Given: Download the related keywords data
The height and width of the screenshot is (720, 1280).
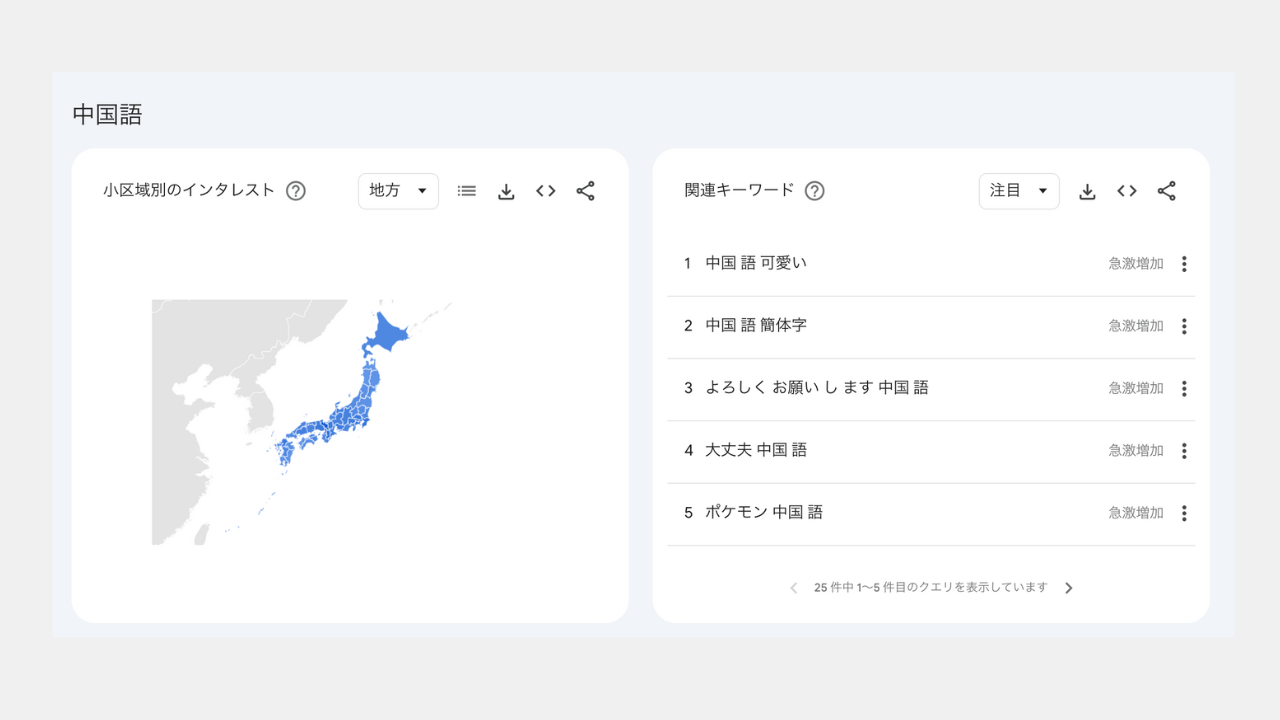Looking at the screenshot, I should (1087, 191).
